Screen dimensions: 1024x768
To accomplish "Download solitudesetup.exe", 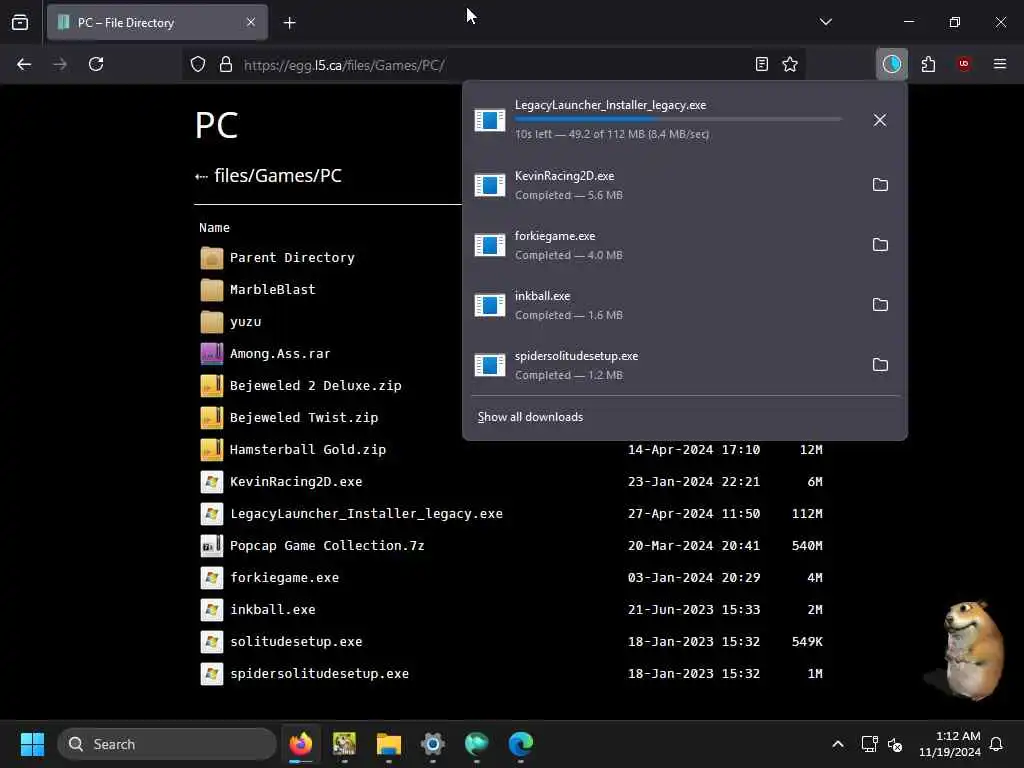I will click(296, 641).
